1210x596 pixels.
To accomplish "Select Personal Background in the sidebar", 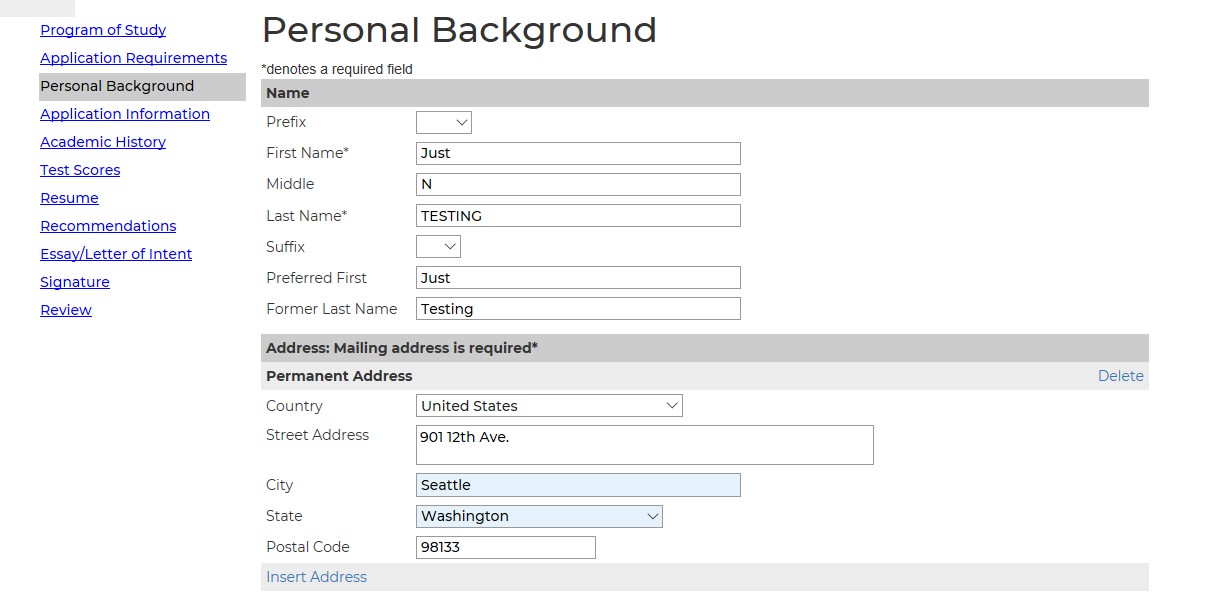I will click(116, 86).
